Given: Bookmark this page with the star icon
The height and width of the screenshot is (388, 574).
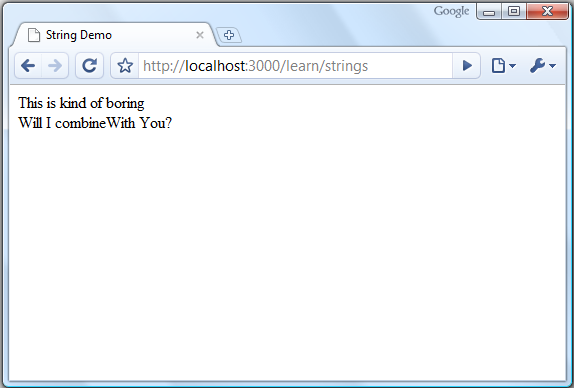Looking at the screenshot, I should coord(125,66).
